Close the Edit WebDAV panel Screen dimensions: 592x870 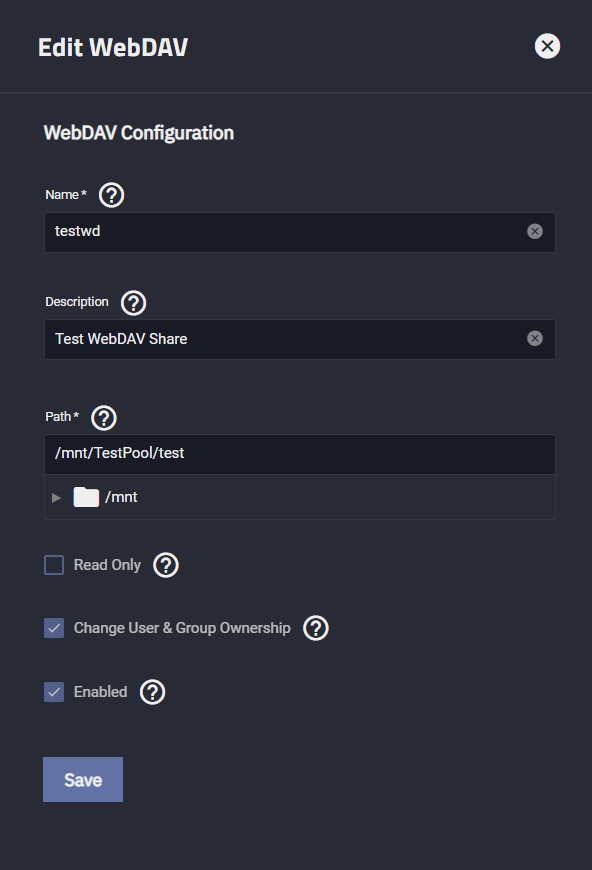tap(547, 46)
